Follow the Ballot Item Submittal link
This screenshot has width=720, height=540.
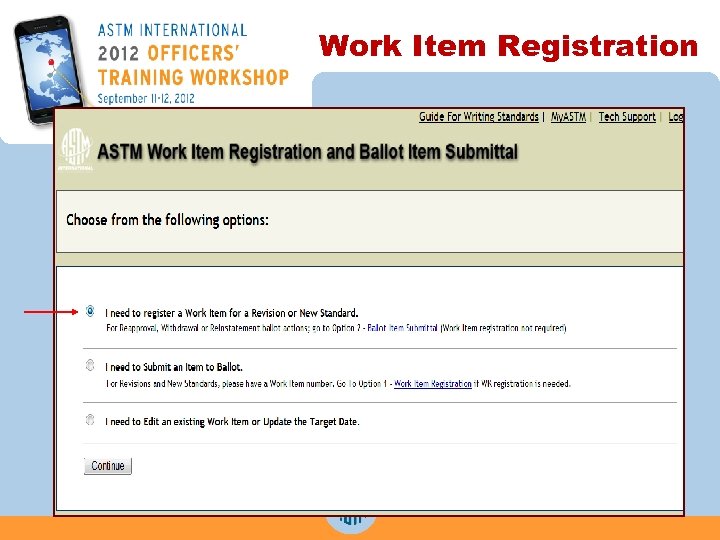coord(402,328)
